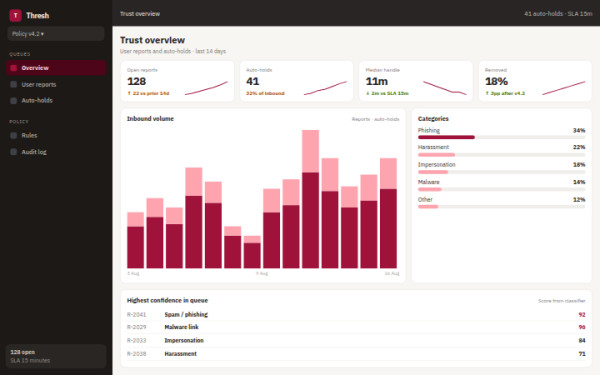600x375 pixels.
Task: Click the shortest bar in Inbound volume
Action: point(252,252)
